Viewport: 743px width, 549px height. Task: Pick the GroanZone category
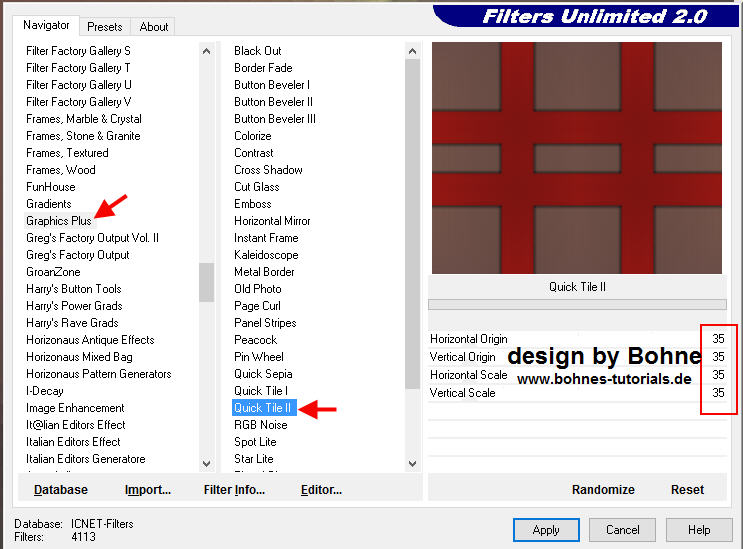(53, 272)
